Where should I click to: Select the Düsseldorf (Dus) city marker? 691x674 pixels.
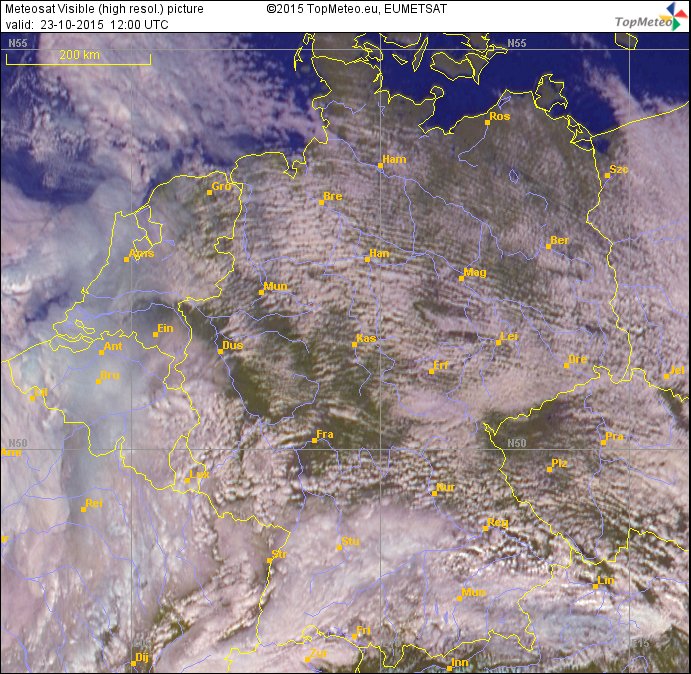(220, 351)
